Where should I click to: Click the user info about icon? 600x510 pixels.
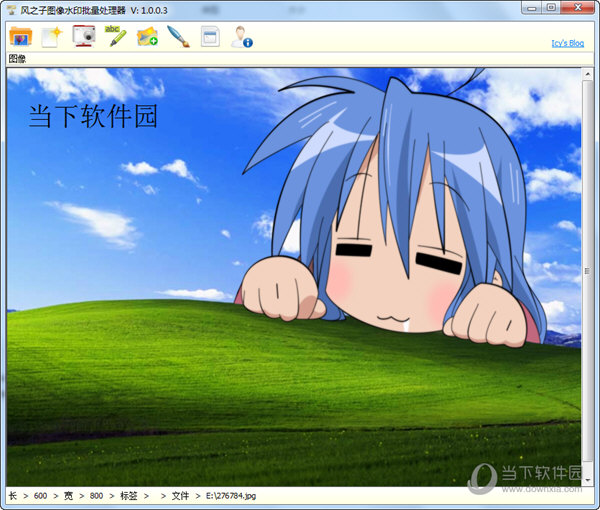pos(242,37)
